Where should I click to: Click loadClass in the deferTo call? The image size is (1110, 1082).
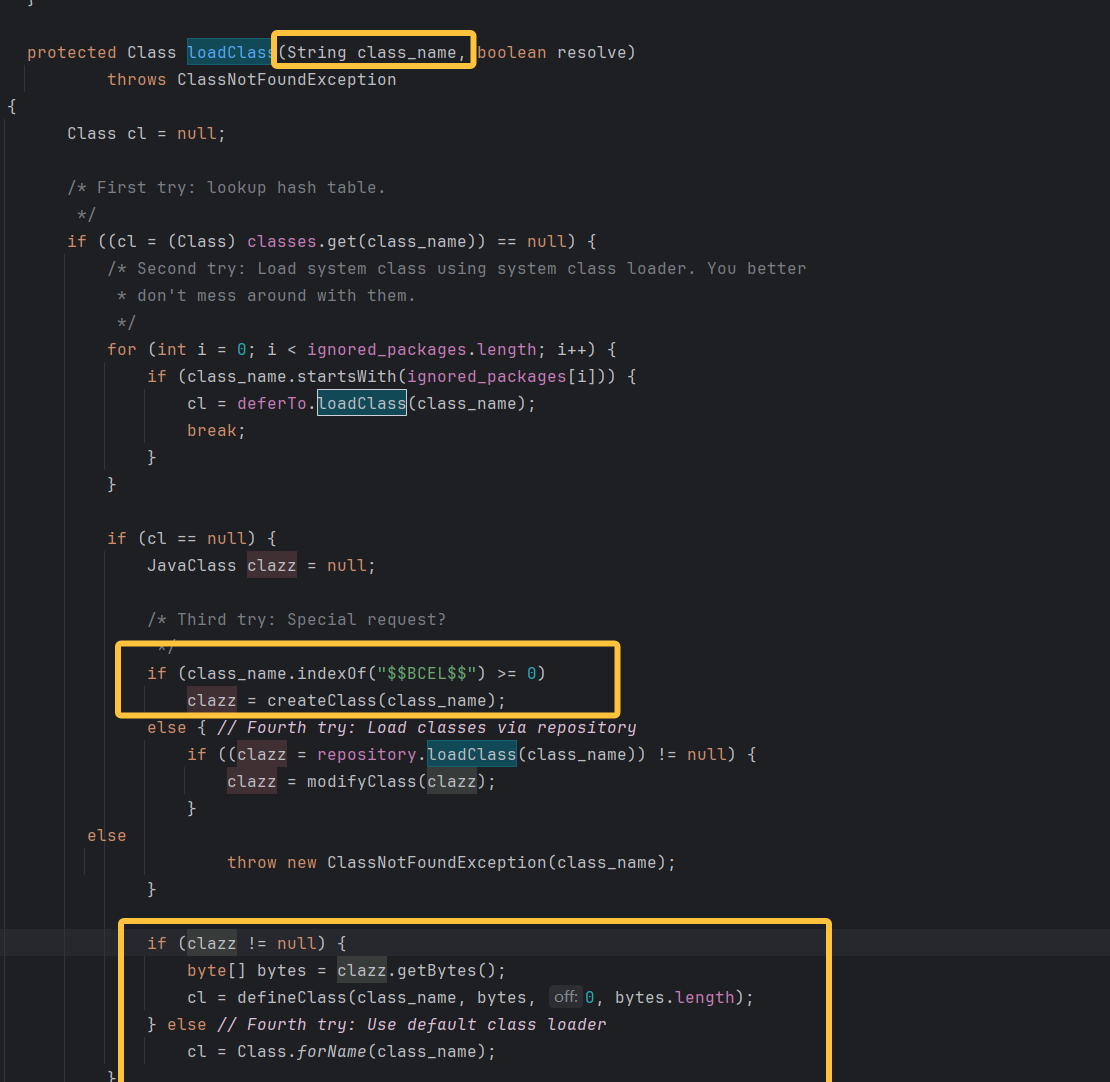[361, 403]
